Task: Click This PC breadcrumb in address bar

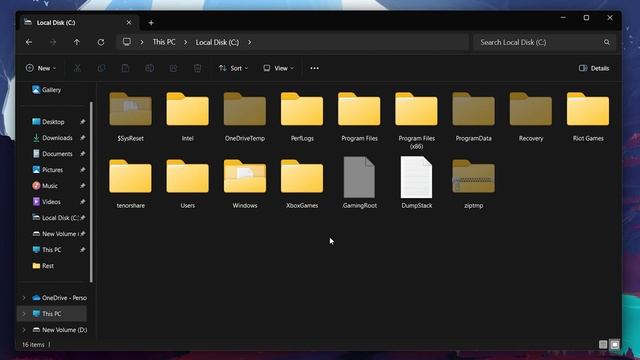Action: coord(164,42)
